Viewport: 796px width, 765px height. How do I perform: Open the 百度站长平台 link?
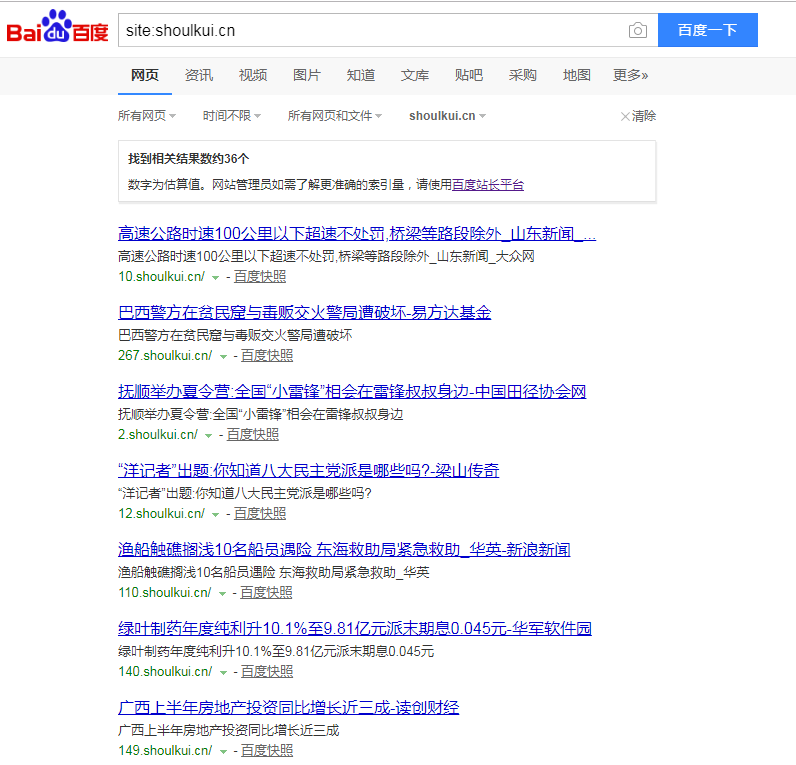coord(488,185)
